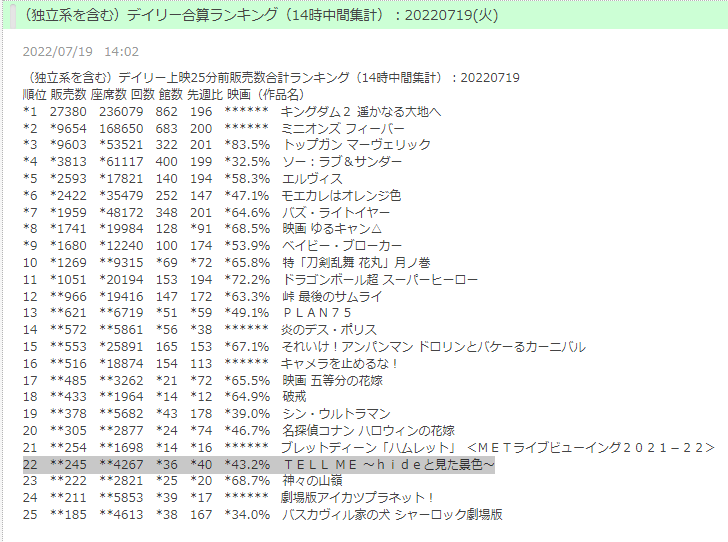The image size is (728, 542).
Task: Click week ratio *65.5%
Action: click(247, 381)
